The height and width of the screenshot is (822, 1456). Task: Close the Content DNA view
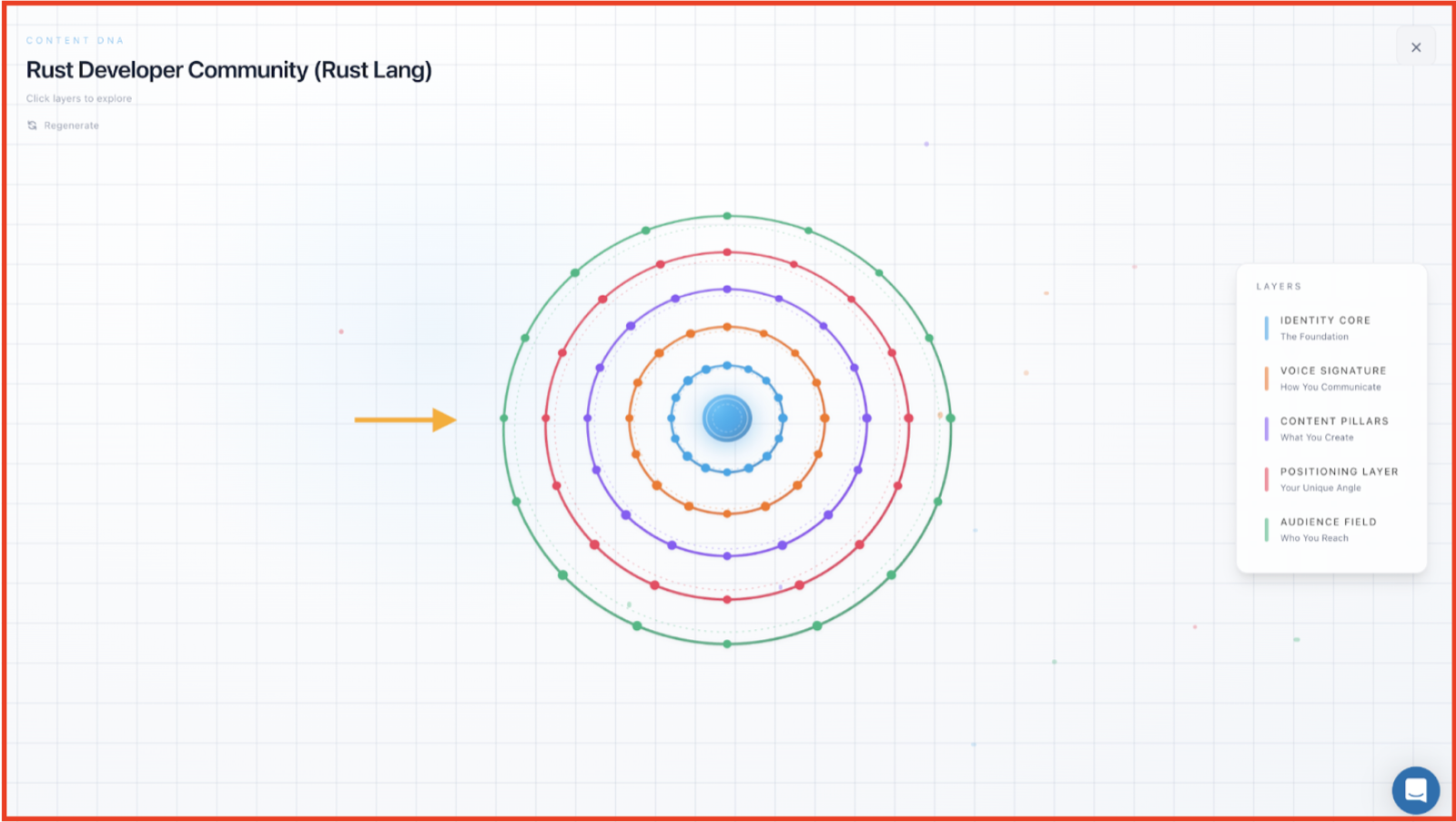tap(1416, 47)
